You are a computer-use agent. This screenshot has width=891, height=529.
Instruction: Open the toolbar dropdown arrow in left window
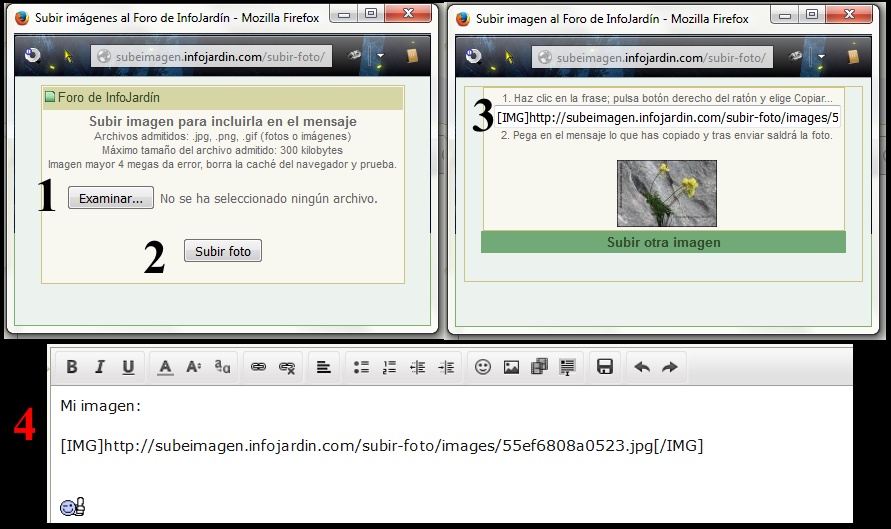(x=380, y=56)
